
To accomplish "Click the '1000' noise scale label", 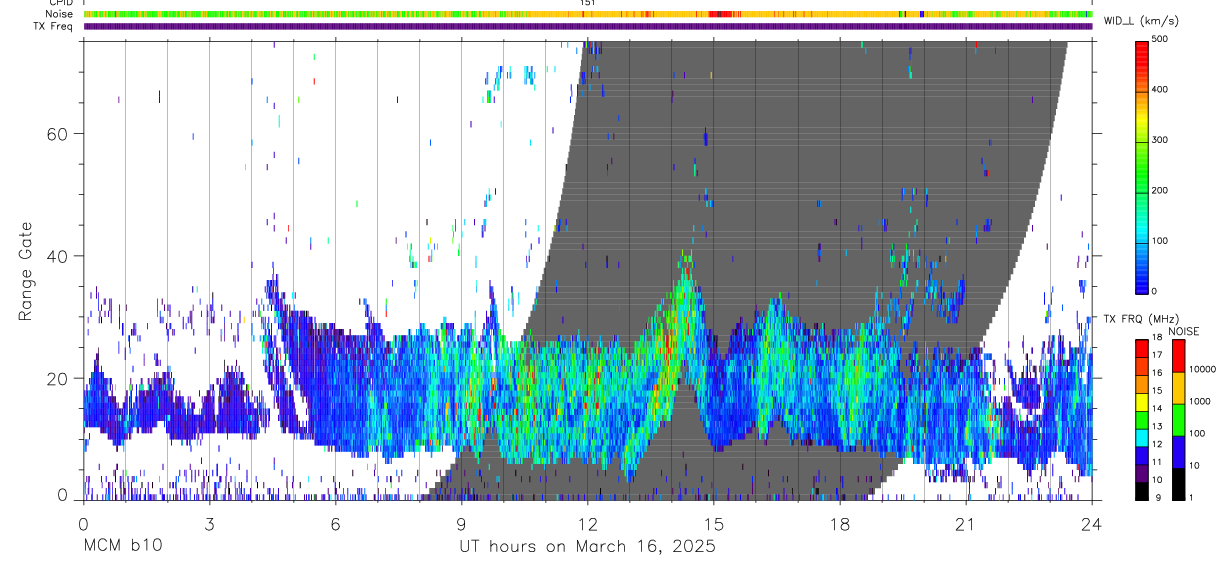I will click(1200, 401).
